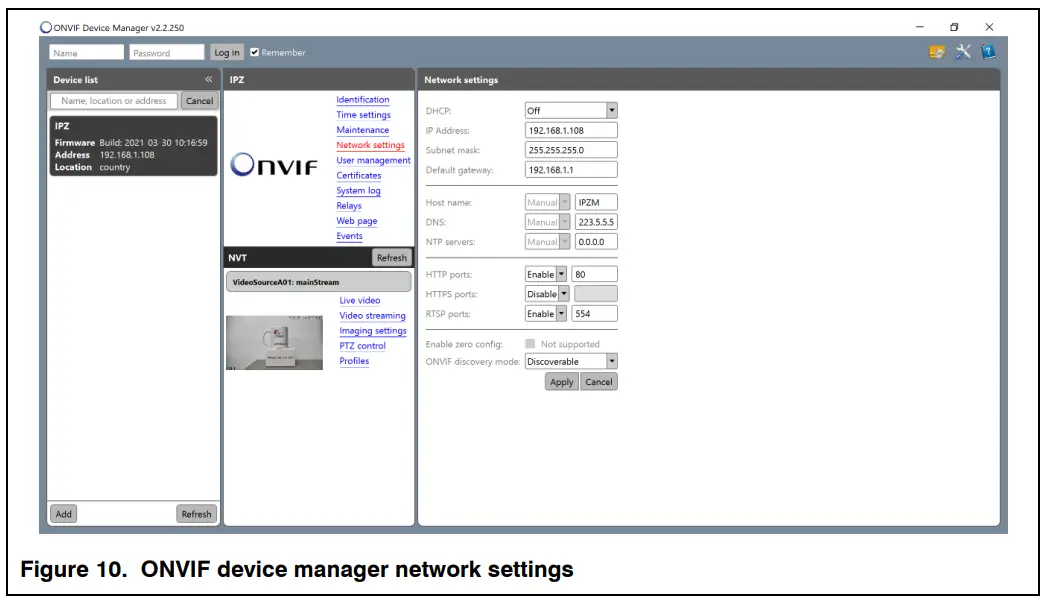Open the Identification link
Viewport: 1045px width, 601px height.
pos(363,99)
